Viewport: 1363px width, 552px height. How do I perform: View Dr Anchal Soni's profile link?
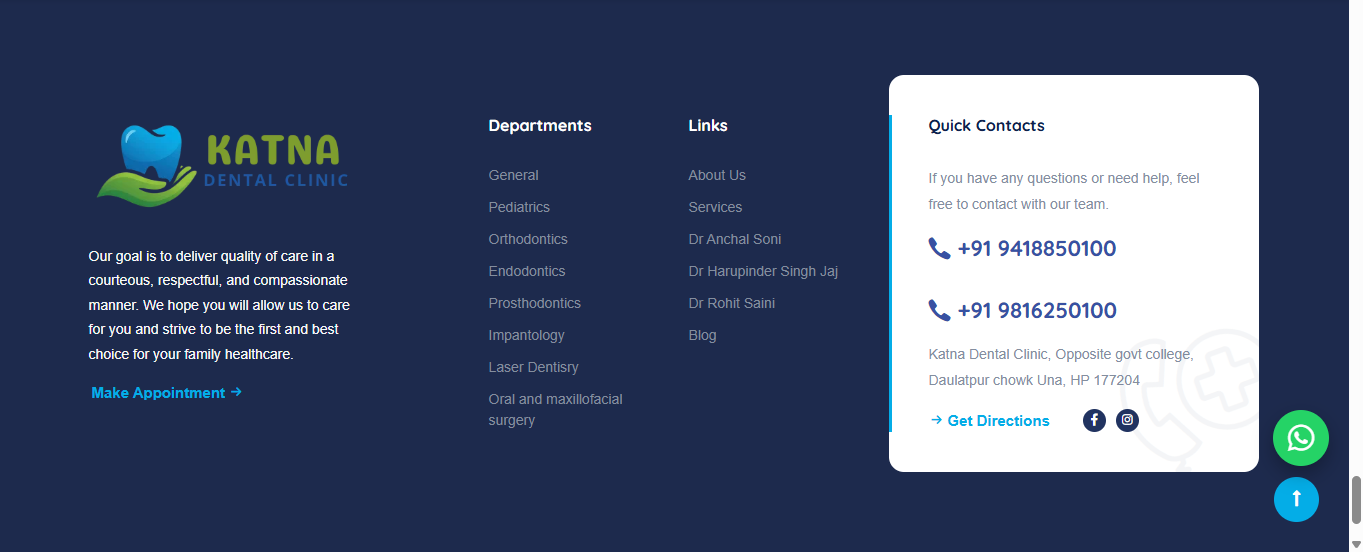pos(735,239)
